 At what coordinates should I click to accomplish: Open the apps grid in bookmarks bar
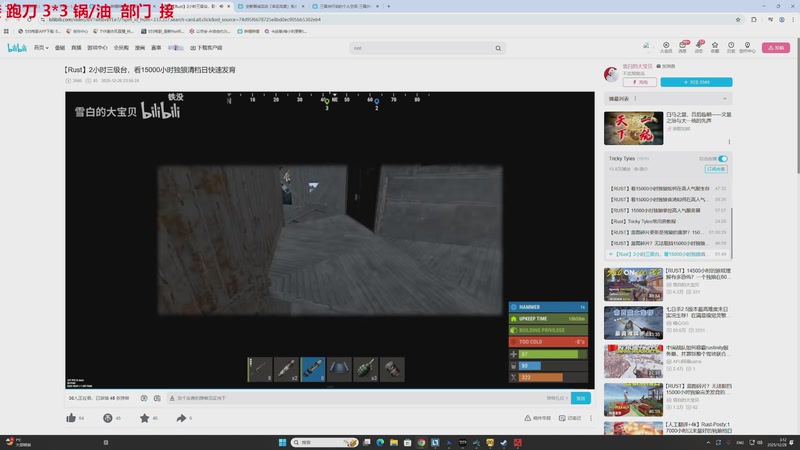tap(6, 31)
